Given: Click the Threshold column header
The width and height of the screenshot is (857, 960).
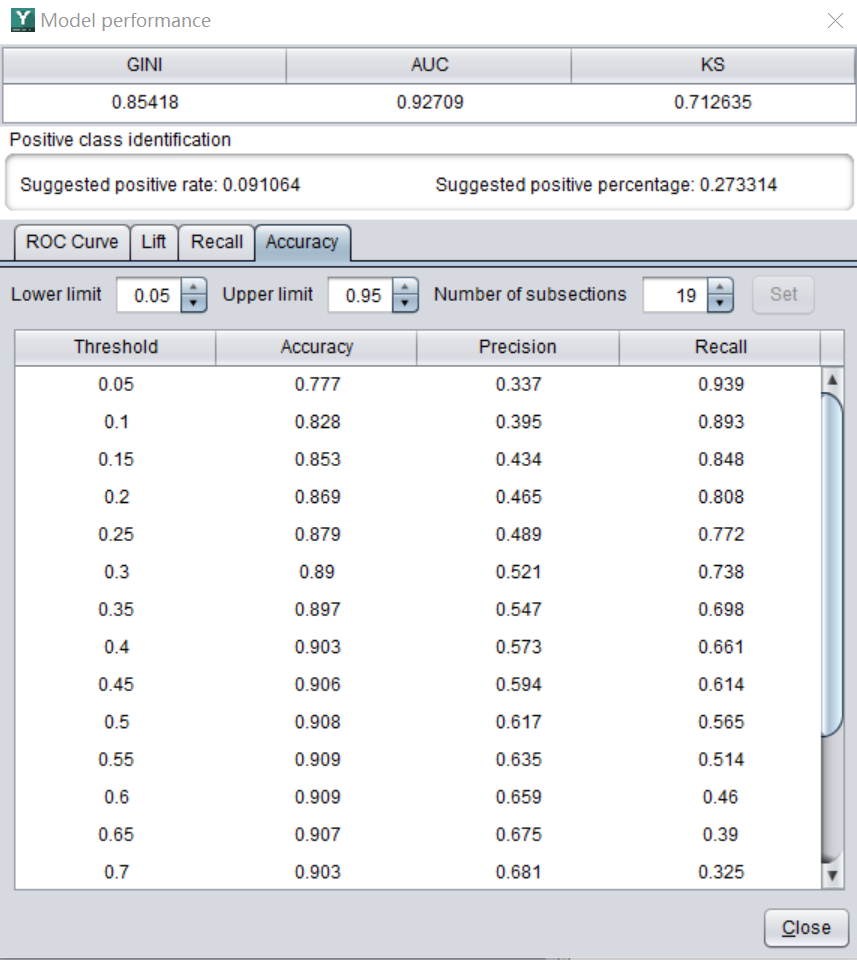Looking at the screenshot, I should coord(116,347).
